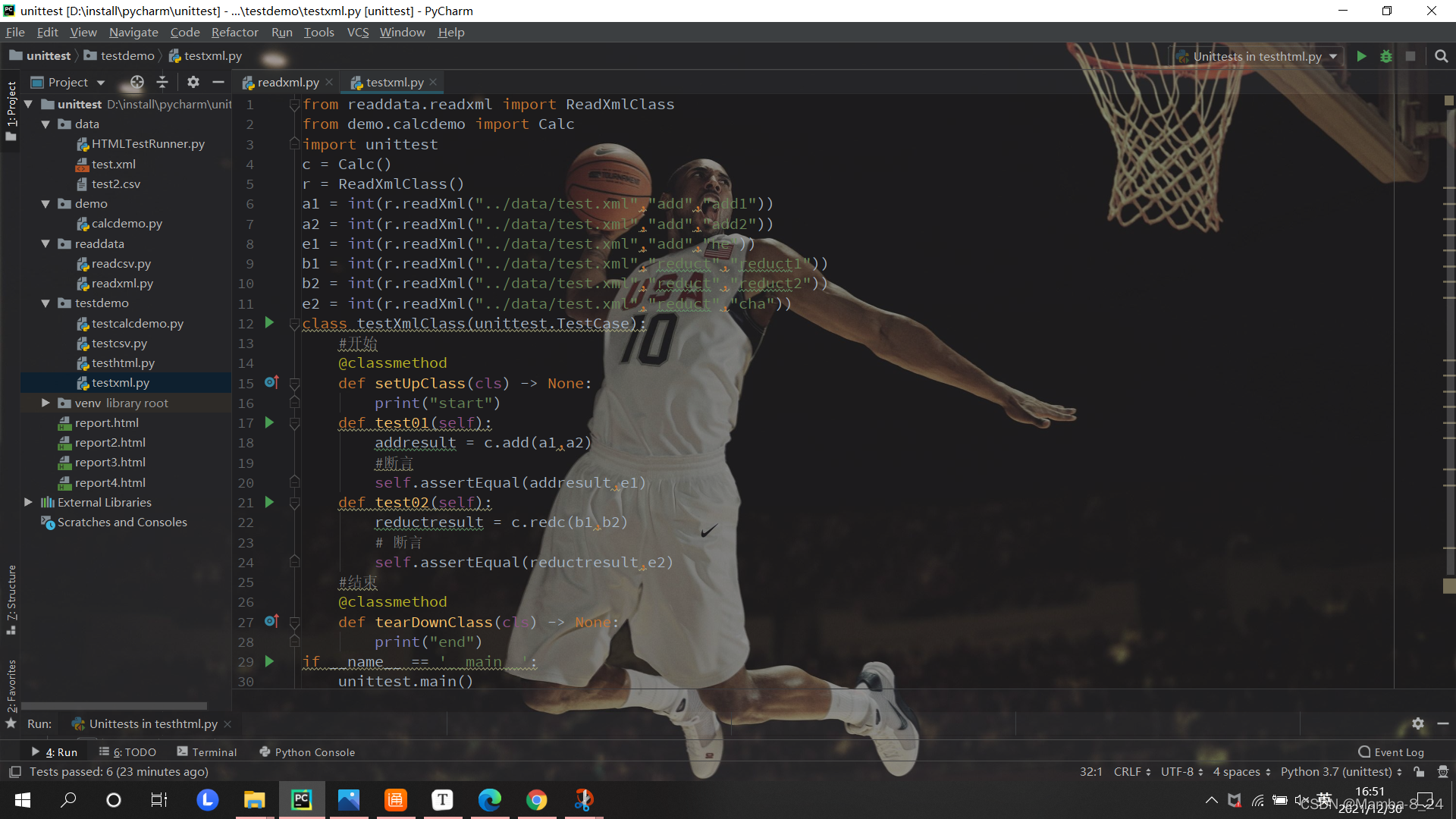
Task: Open Search Everywhere magnifier icon
Action: [1441, 56]
